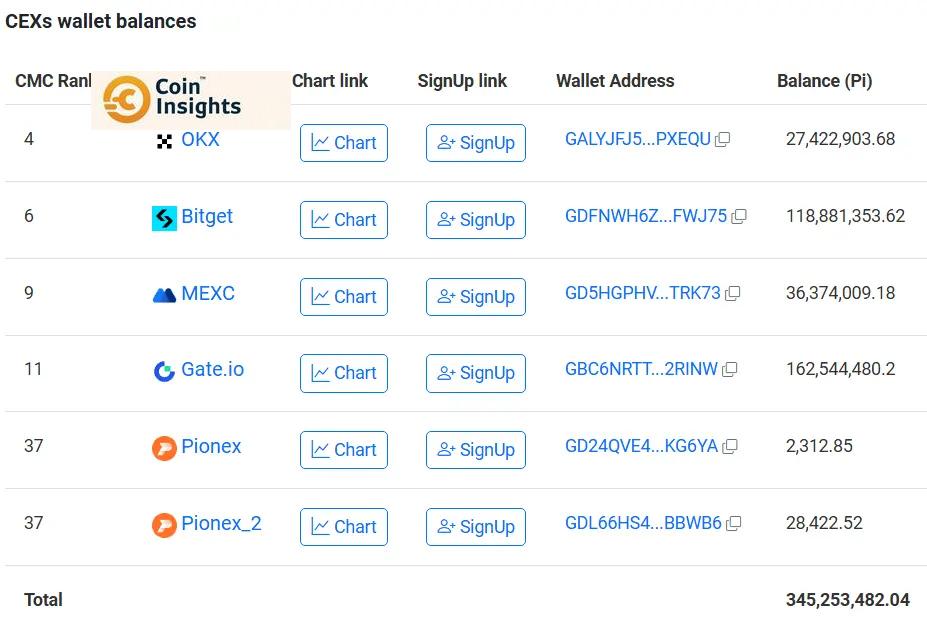The height and width of the screenshot is (625, 927).
Task: Click the Balance (Pi) column header
Action: tap(824, 81)
